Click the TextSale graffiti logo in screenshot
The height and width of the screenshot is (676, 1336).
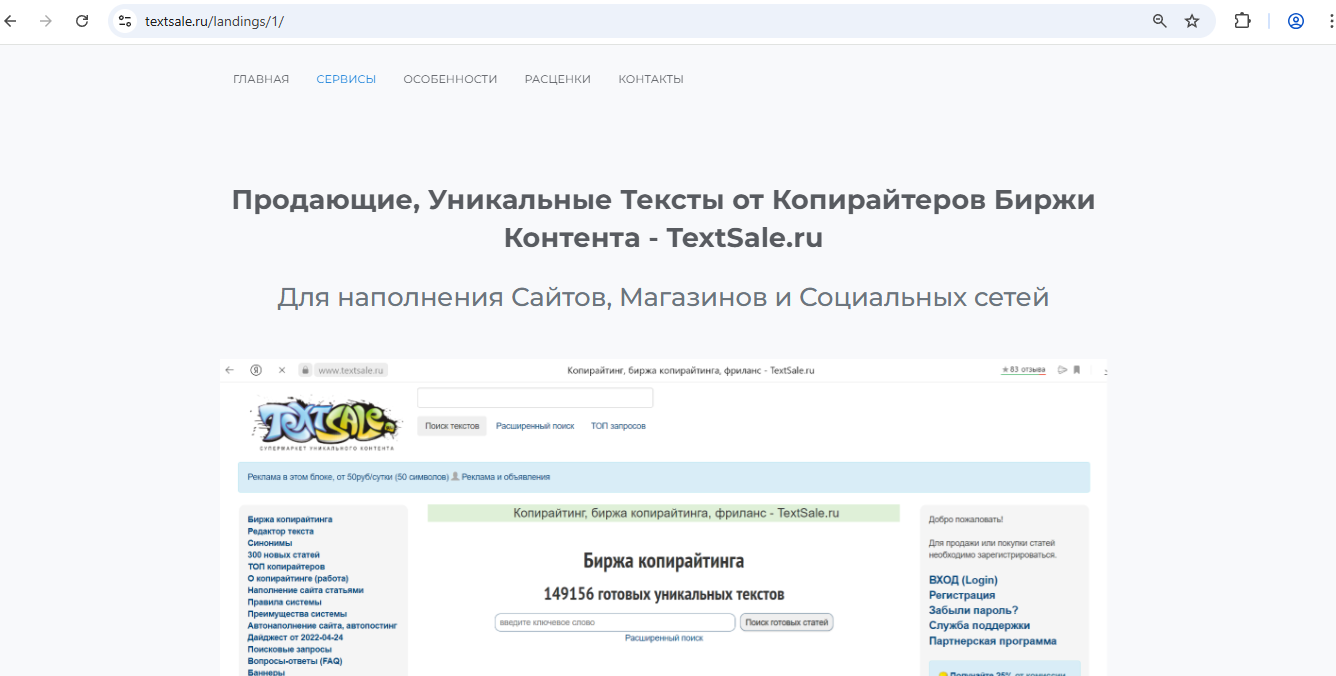pos(324,421)
